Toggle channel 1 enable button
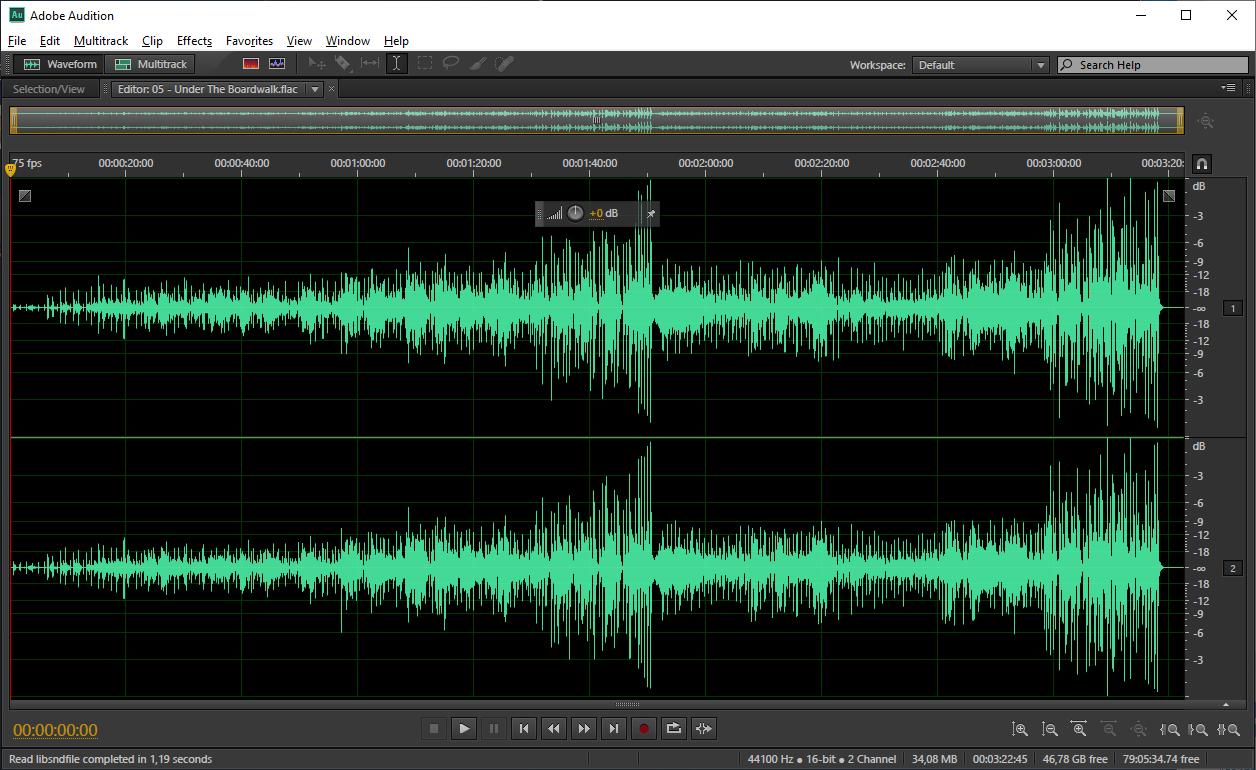Viewport: 1256px width, 770px height. coord(1232,309)
